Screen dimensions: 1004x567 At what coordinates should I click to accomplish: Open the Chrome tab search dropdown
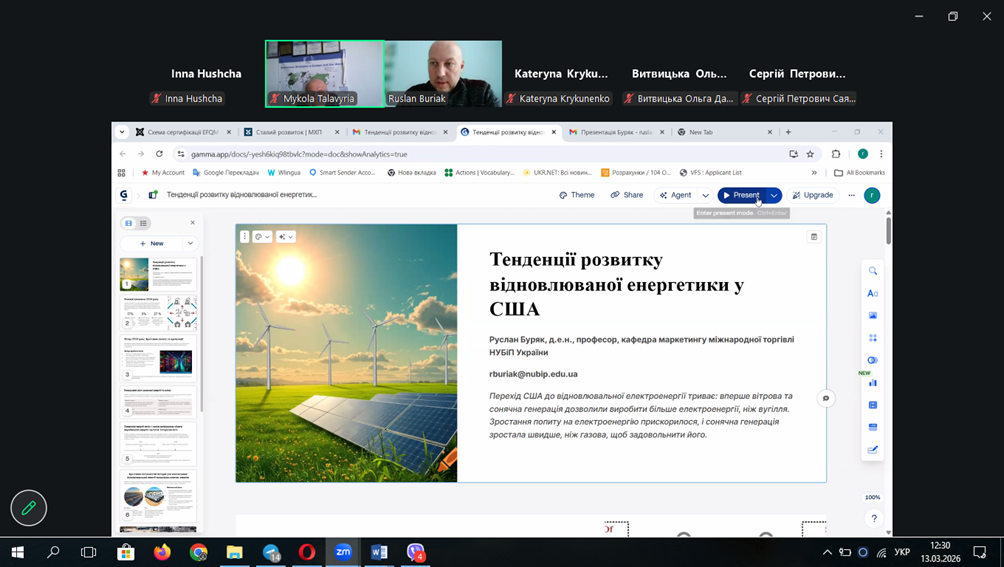tap(122, 132)
